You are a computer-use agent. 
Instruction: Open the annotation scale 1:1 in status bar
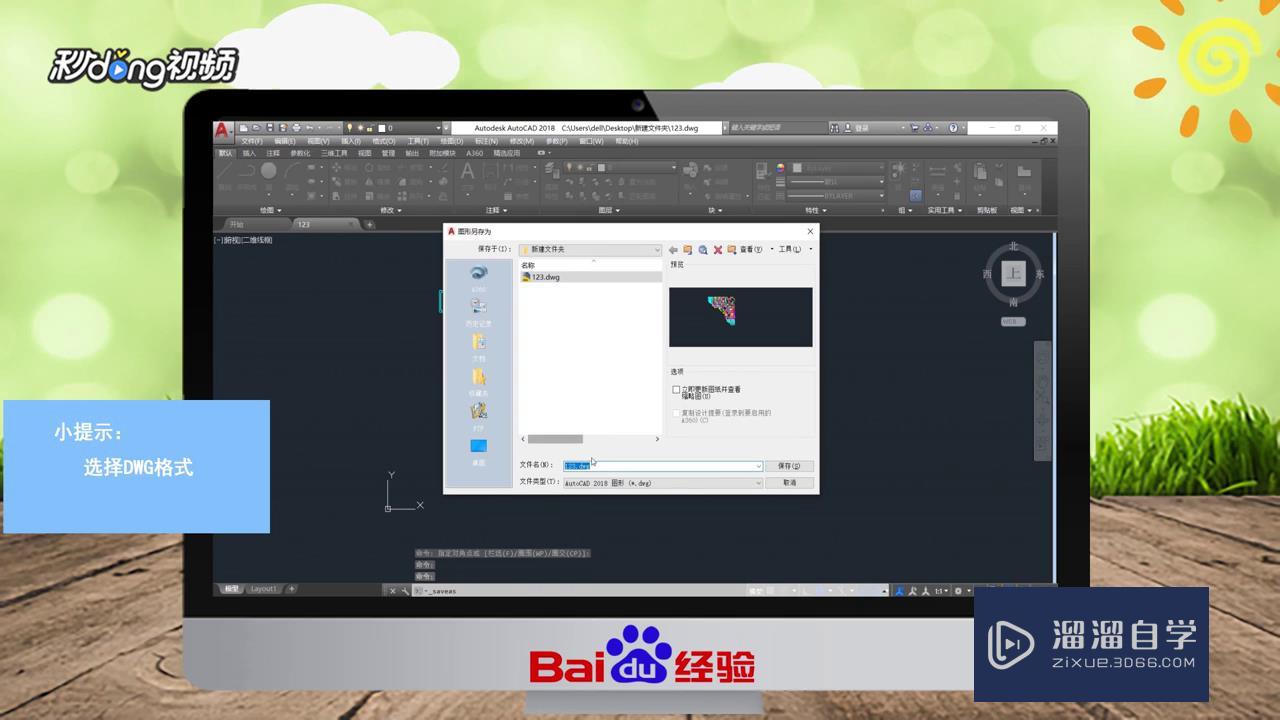tap(941, 590)
